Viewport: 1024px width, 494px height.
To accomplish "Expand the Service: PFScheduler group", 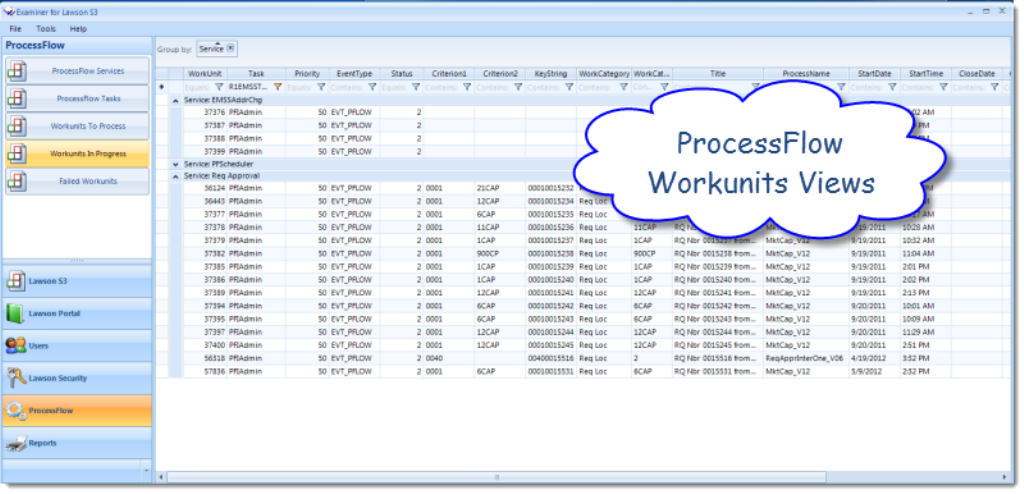I will click(x=175, y=164).
